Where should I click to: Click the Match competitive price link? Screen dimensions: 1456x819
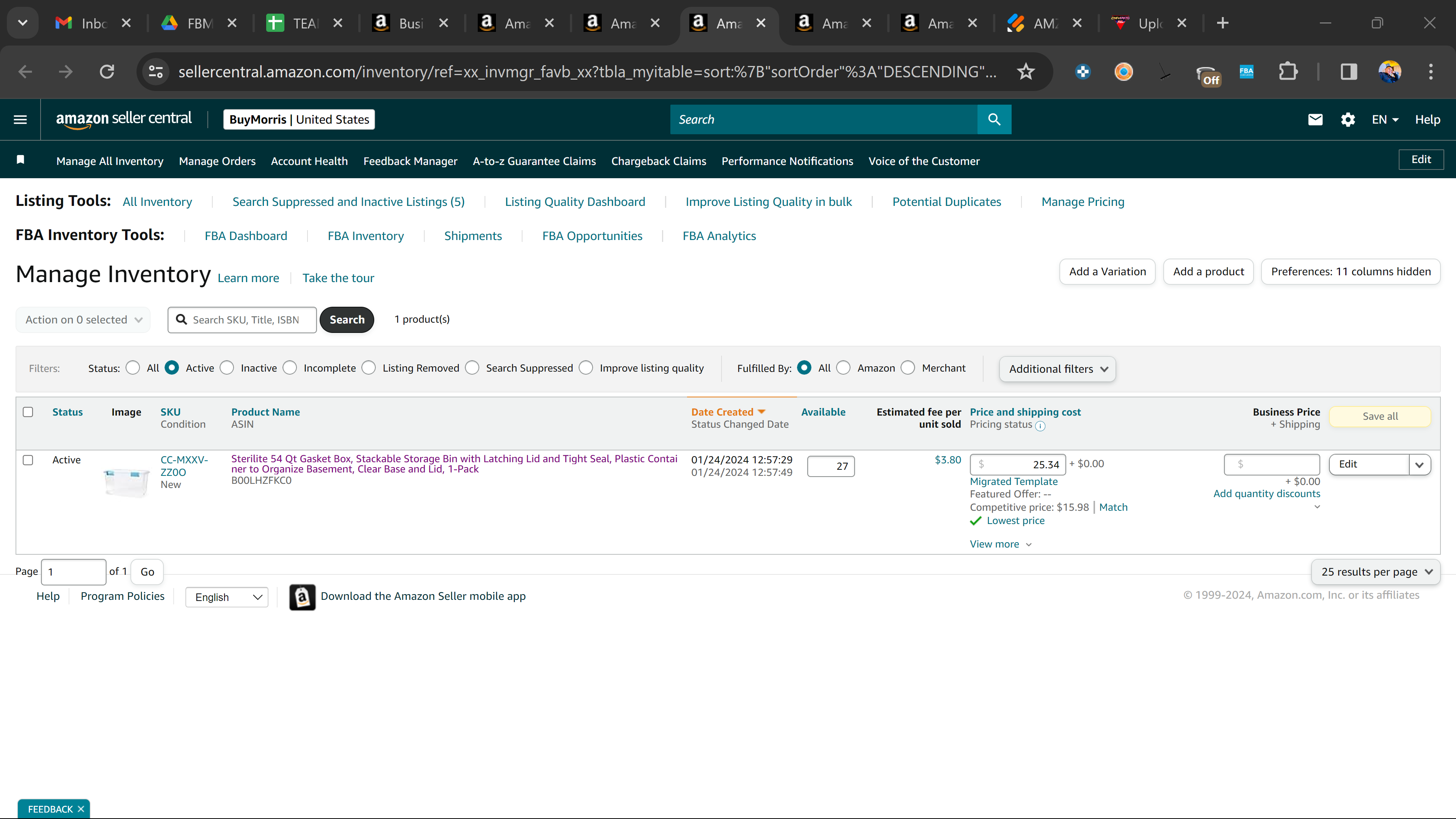pos(1114,508)
